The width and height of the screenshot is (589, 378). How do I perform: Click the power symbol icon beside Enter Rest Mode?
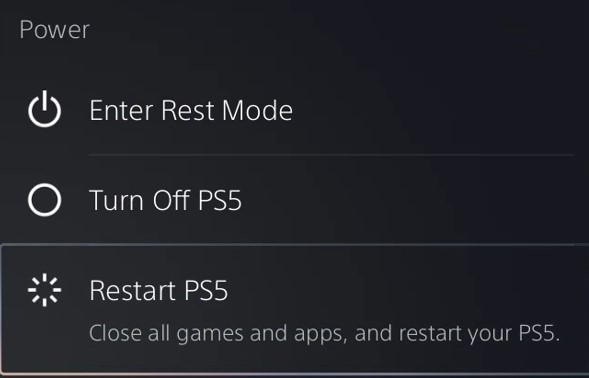[x=44, y=109]
